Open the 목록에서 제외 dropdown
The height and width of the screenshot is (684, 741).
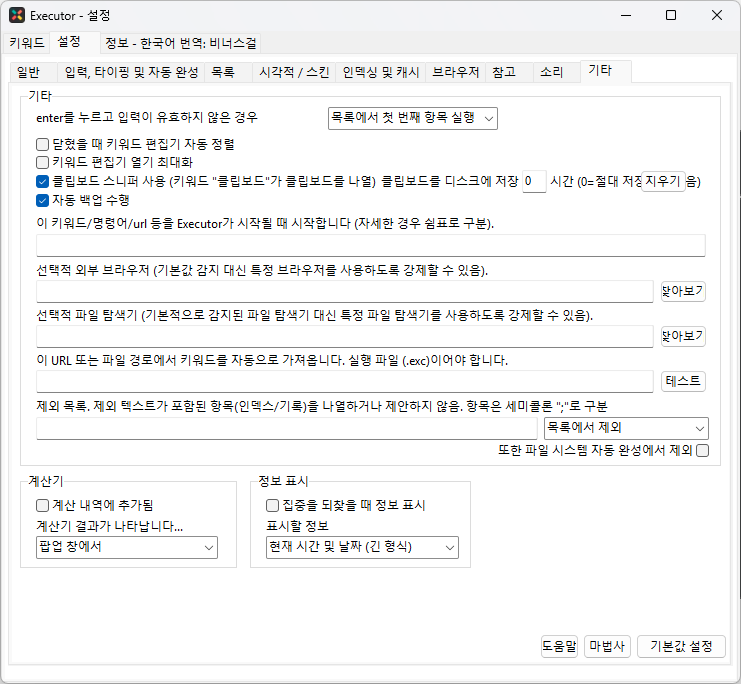click(626, 428)
